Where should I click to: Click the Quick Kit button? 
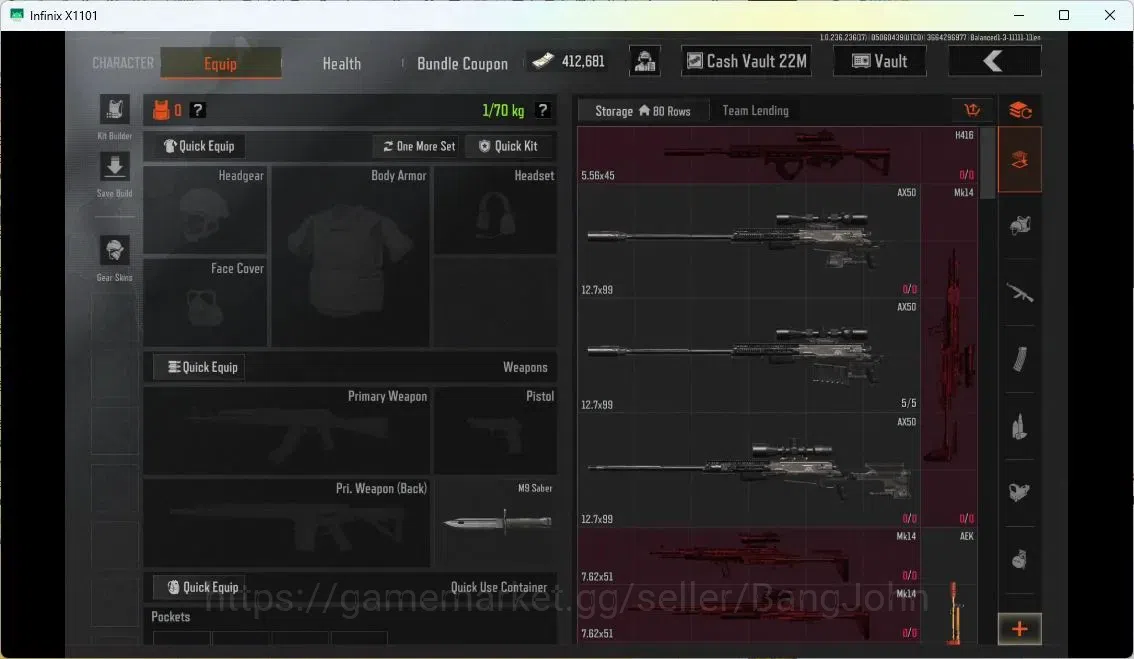(x=508, y=146)
